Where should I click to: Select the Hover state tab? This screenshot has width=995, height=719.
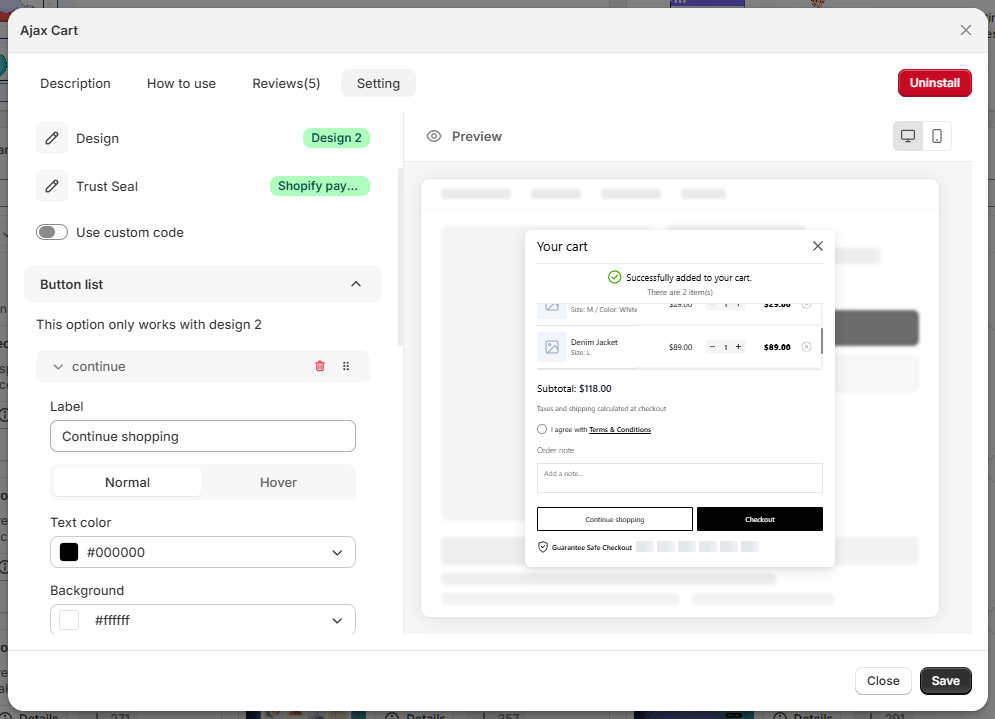(278, 482)
